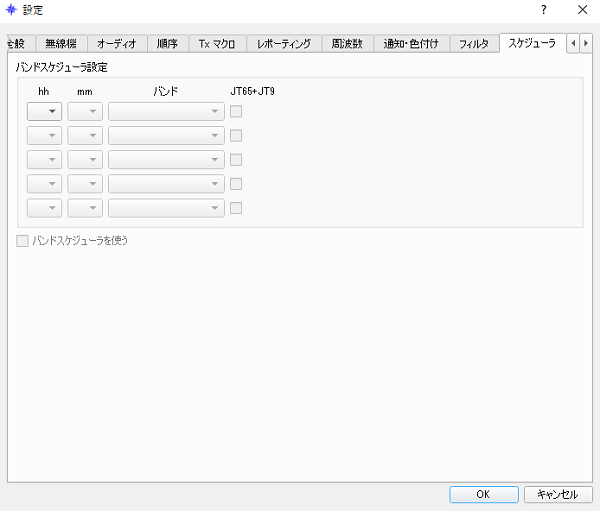Screen dimensions: 600x511
Task: Check JT65+JT9 box in first row
Action: click(236, 111)
